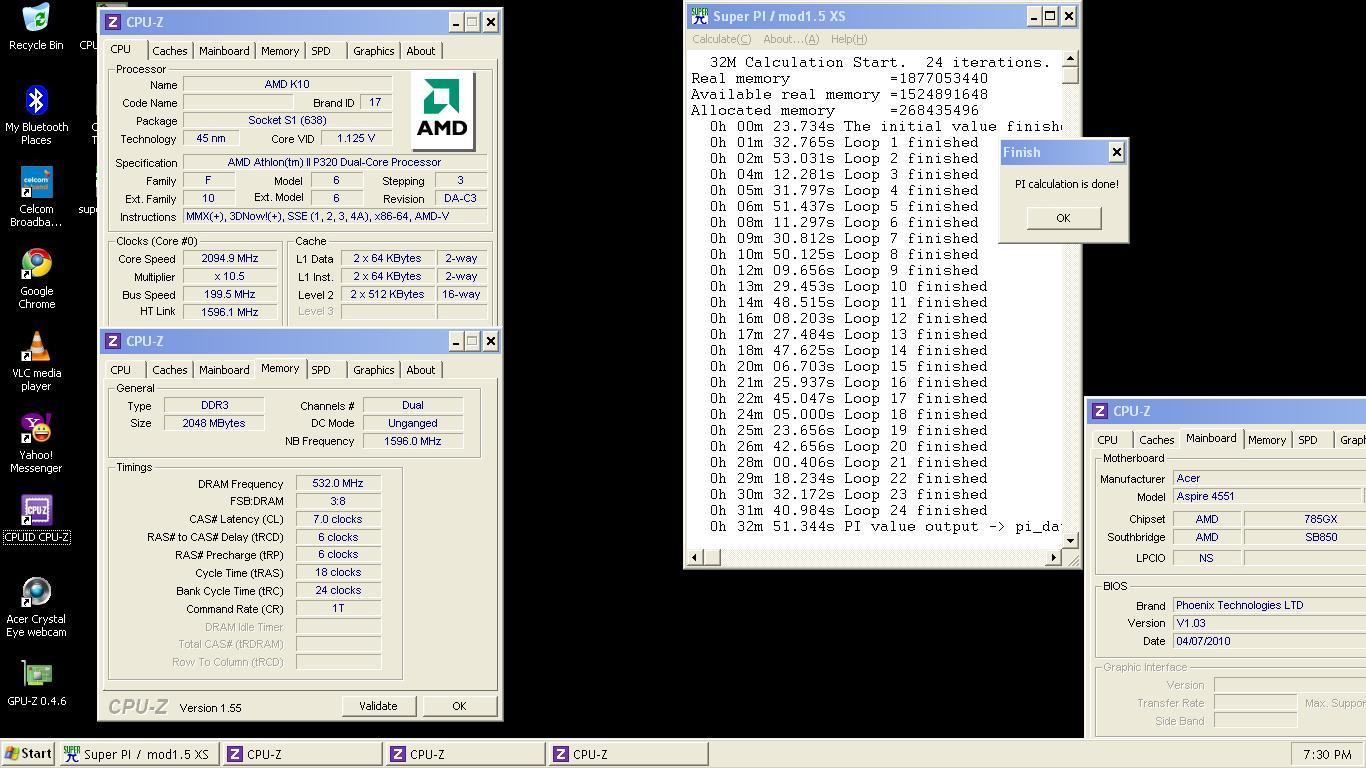Screen dimensions: 1366x768
Task: Open SPD tab in top CPU-Z window
Action: pyautogui.click(x=321, y=51)
